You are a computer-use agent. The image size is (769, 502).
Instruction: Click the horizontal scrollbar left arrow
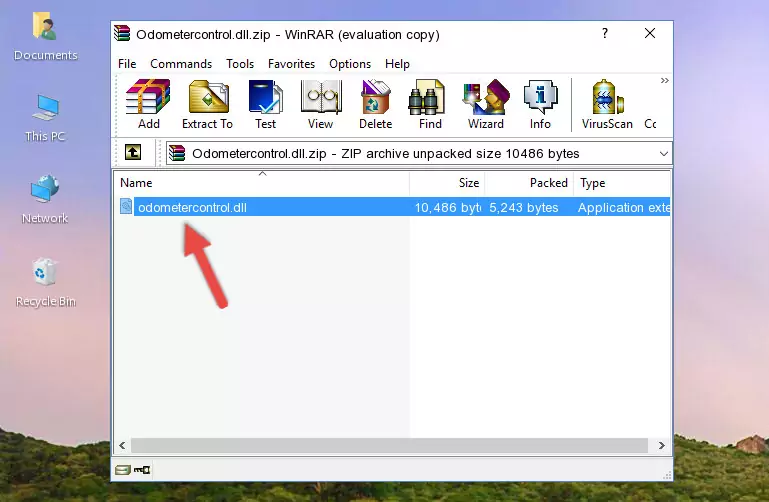click(x=122, y=446)
